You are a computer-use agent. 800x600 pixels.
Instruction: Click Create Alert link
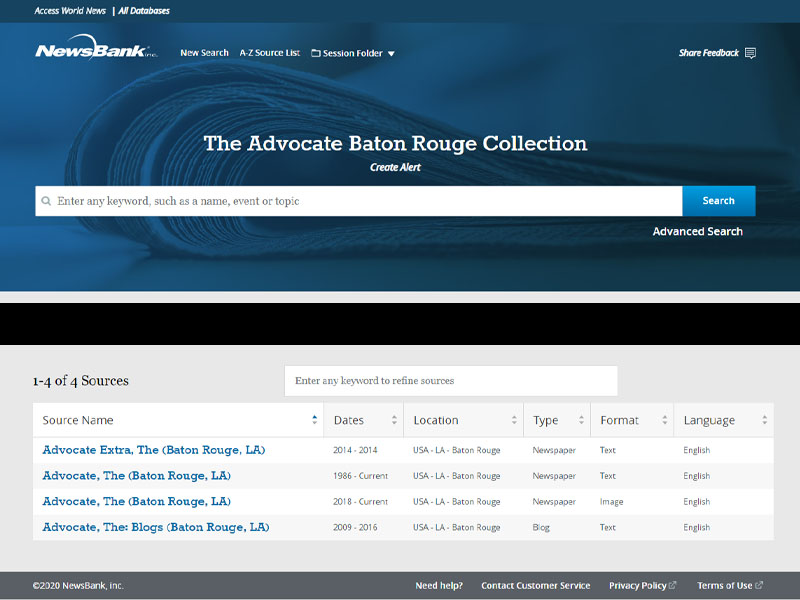click(395, 167)
